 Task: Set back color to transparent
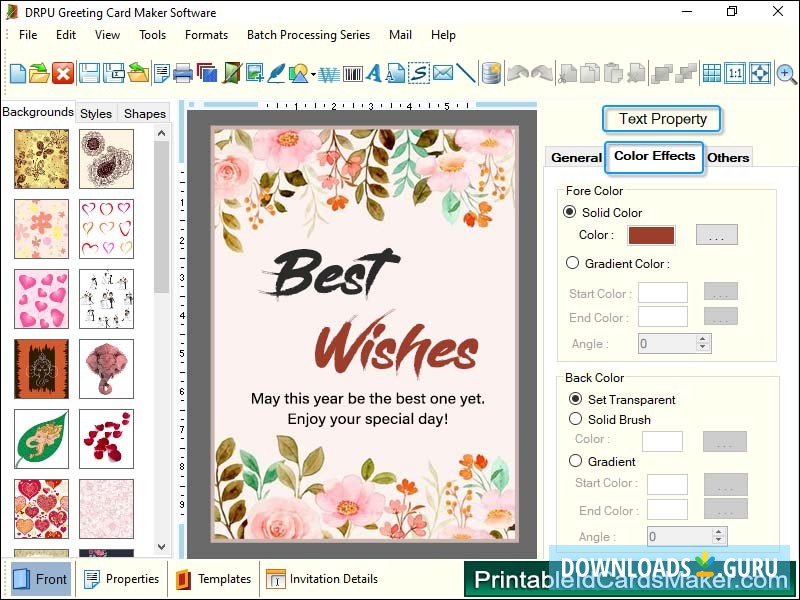tap(575, 399)
